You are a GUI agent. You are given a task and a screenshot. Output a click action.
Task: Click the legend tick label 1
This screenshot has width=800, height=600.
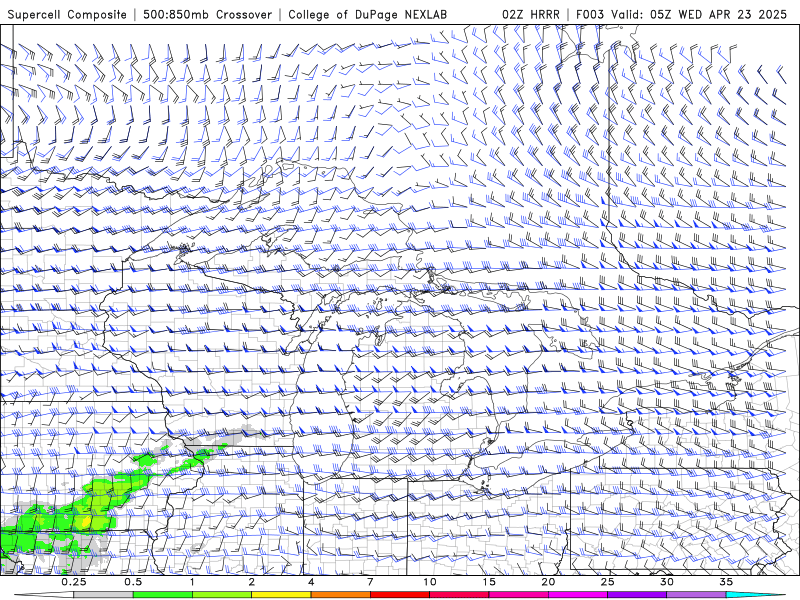[192, 582]
